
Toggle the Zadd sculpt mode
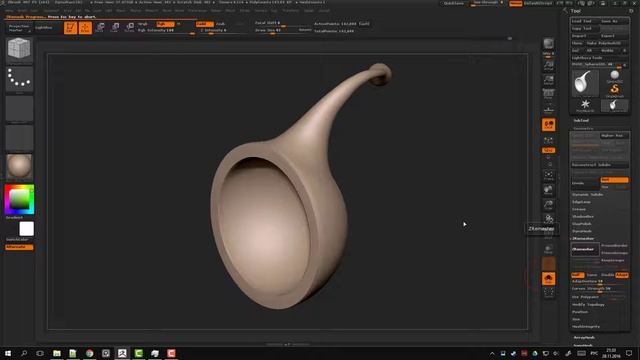(204, 24)
